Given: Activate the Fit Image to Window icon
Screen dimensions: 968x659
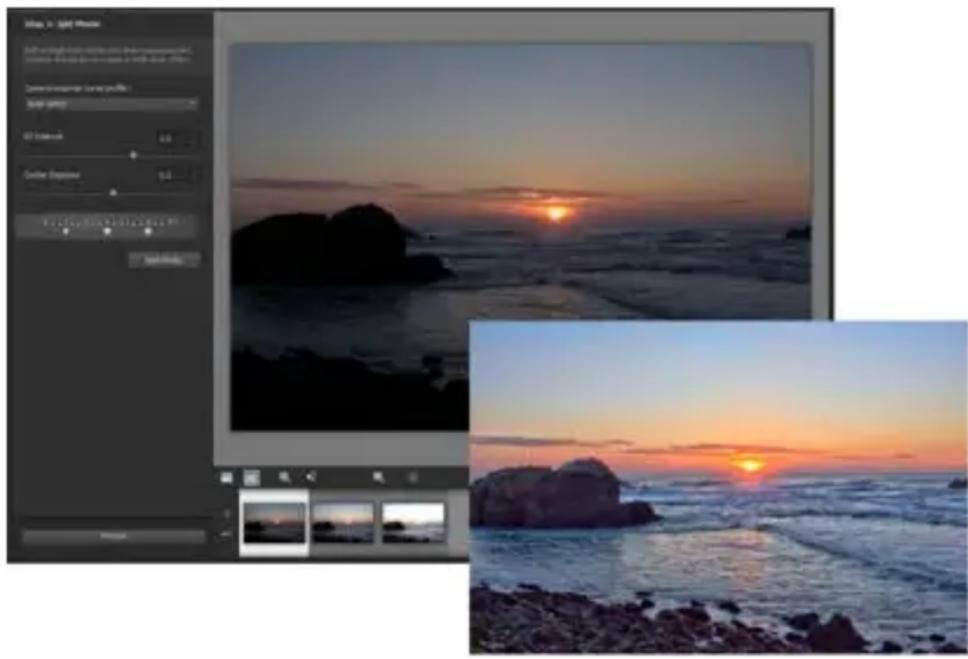Looking at the screenshot, I should coord(253,477).
